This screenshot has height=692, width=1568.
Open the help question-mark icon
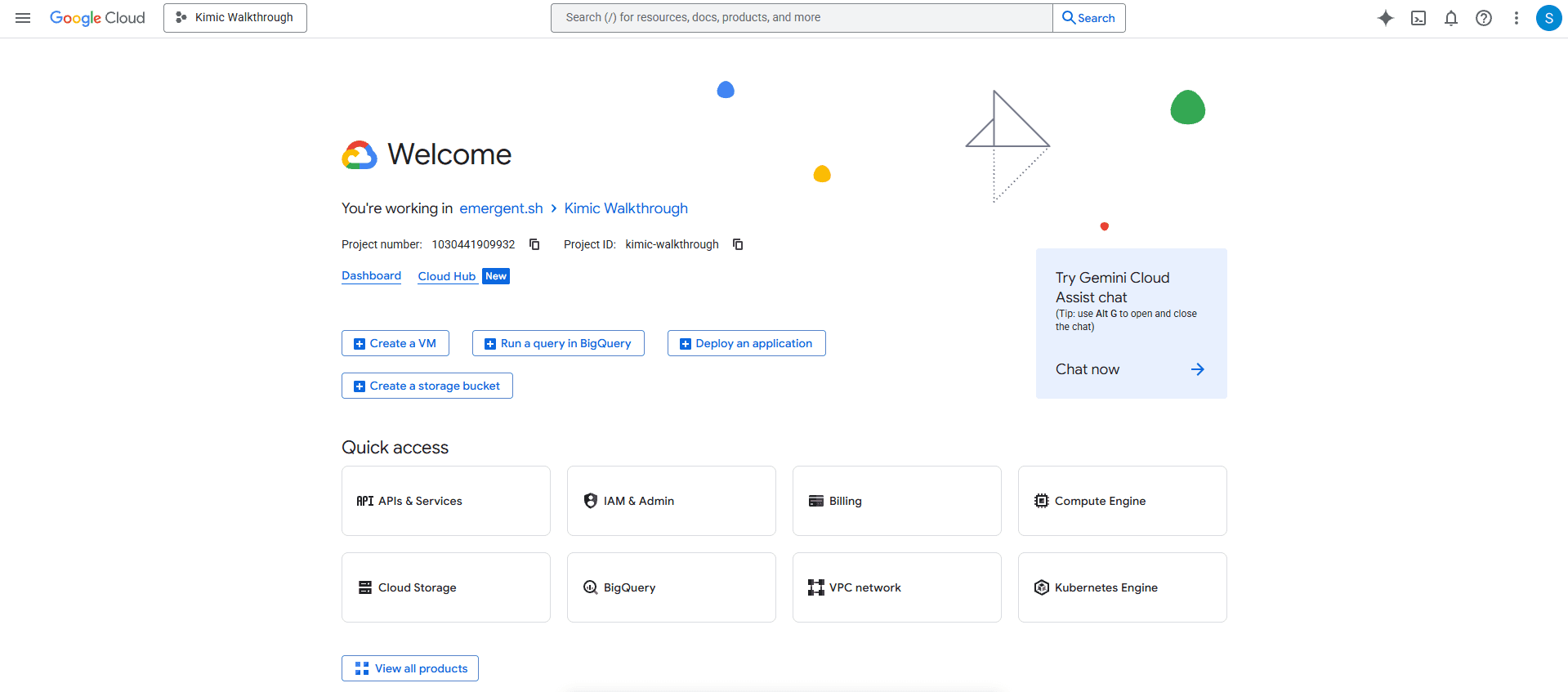click(x=1484, y=18)
